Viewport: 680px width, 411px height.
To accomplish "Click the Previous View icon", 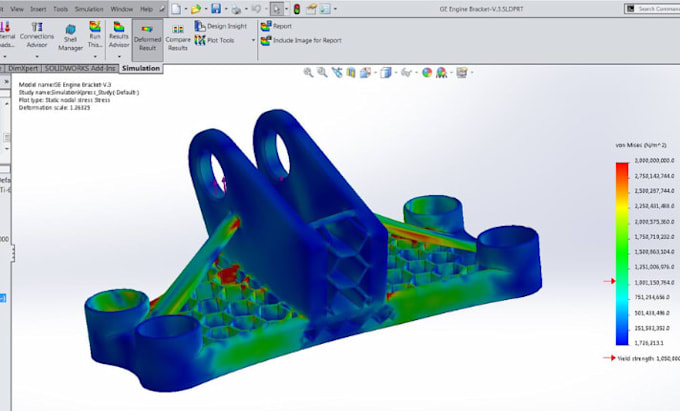I will pyautogui.click(x=337, y=72).
